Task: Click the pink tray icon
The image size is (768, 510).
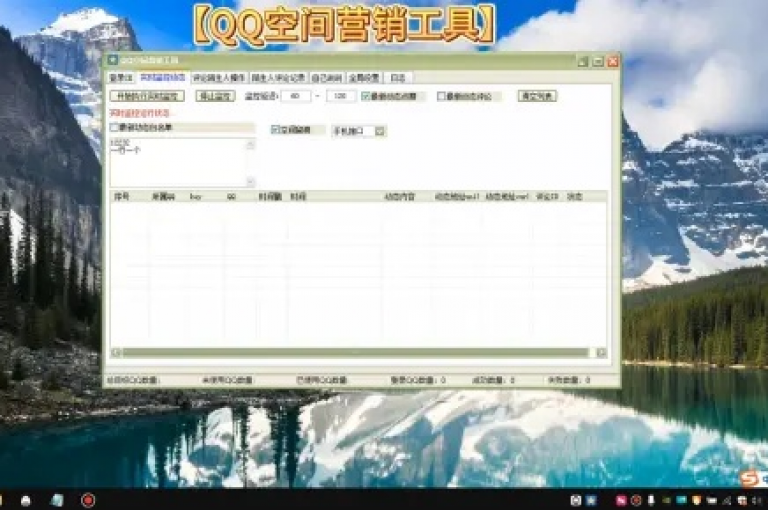Action: point(621,500)
